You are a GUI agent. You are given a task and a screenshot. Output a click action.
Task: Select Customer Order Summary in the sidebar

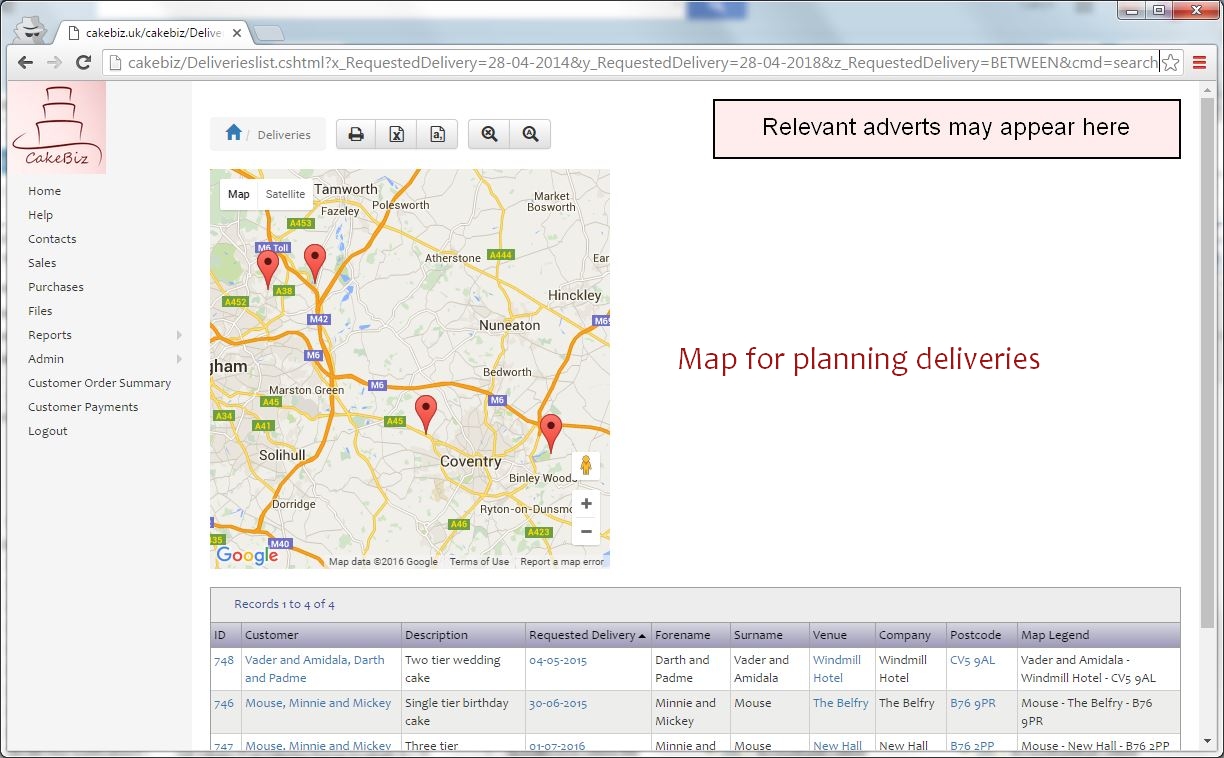coord(100,383)
